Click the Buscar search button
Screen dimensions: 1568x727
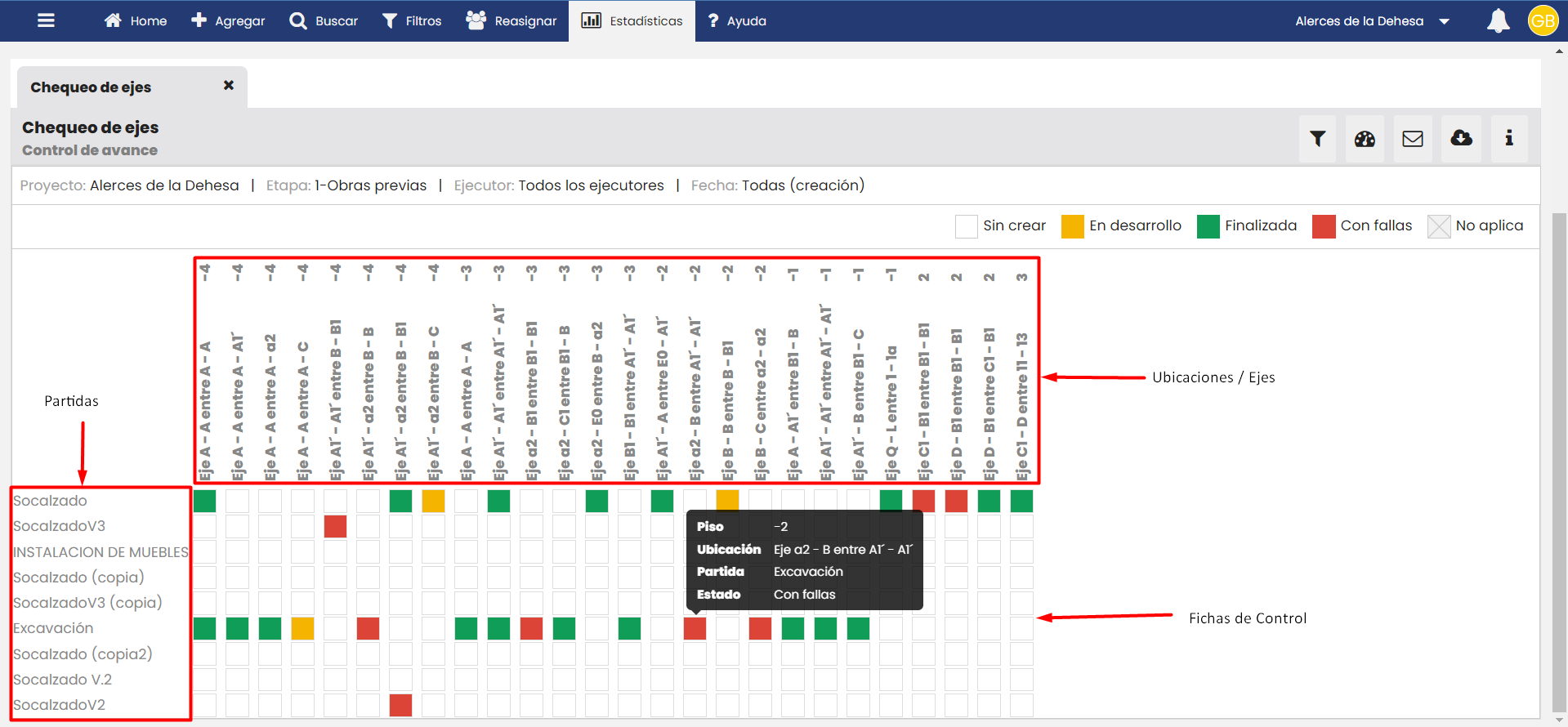324,21
